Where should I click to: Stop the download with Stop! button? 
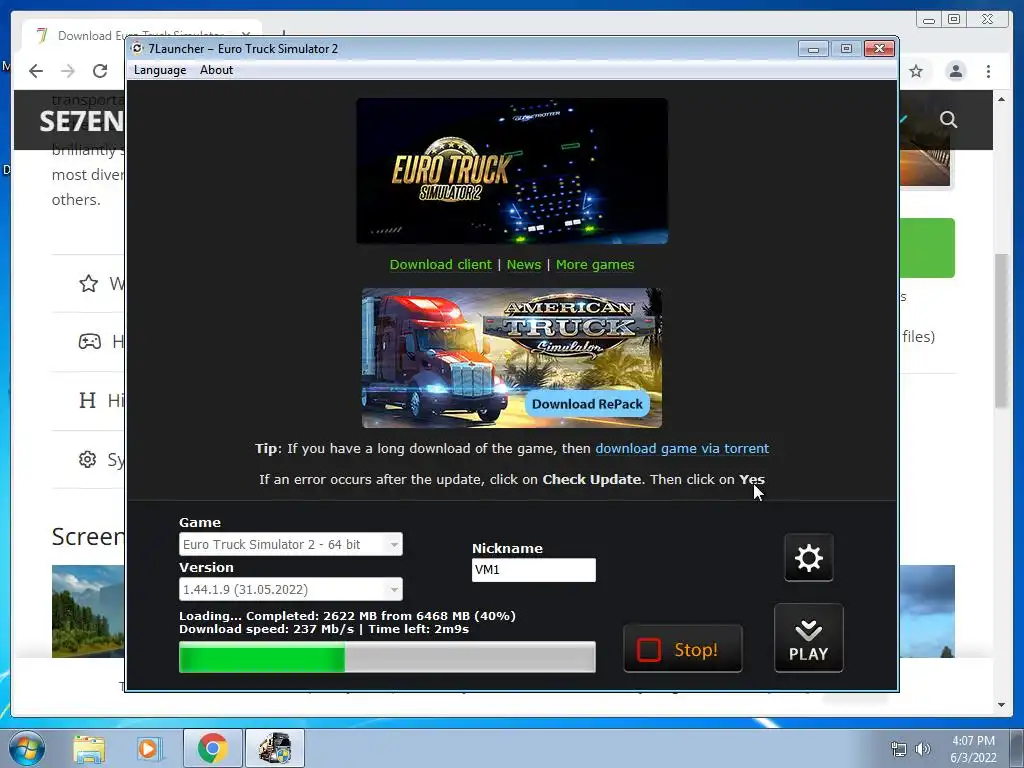click(x=682, y=648)
